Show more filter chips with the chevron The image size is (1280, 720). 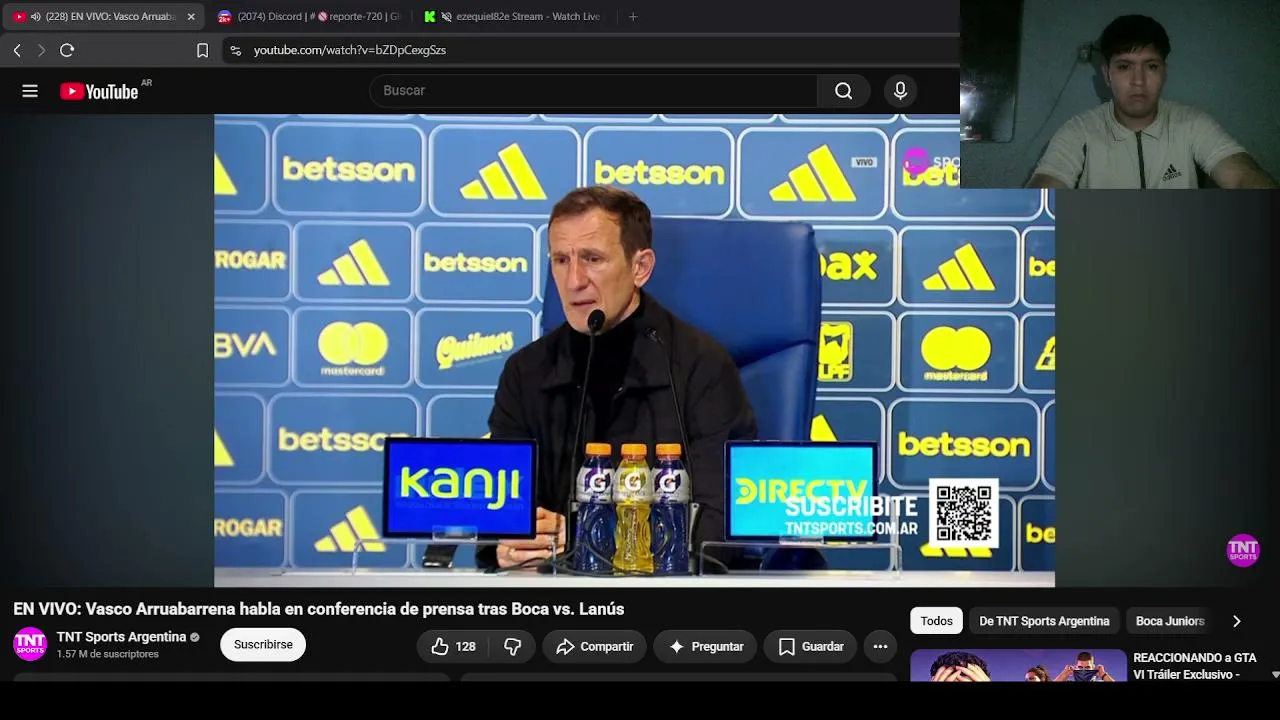(x=1236, y=621)
